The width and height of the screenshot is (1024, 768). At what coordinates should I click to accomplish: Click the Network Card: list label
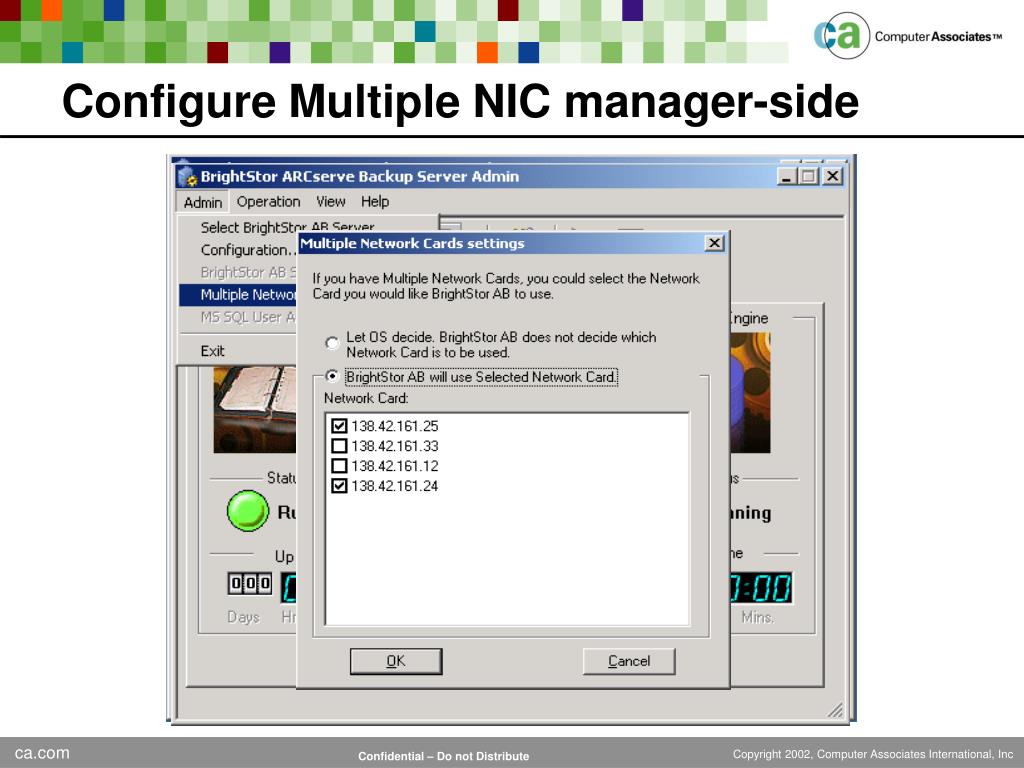[366, 398]
